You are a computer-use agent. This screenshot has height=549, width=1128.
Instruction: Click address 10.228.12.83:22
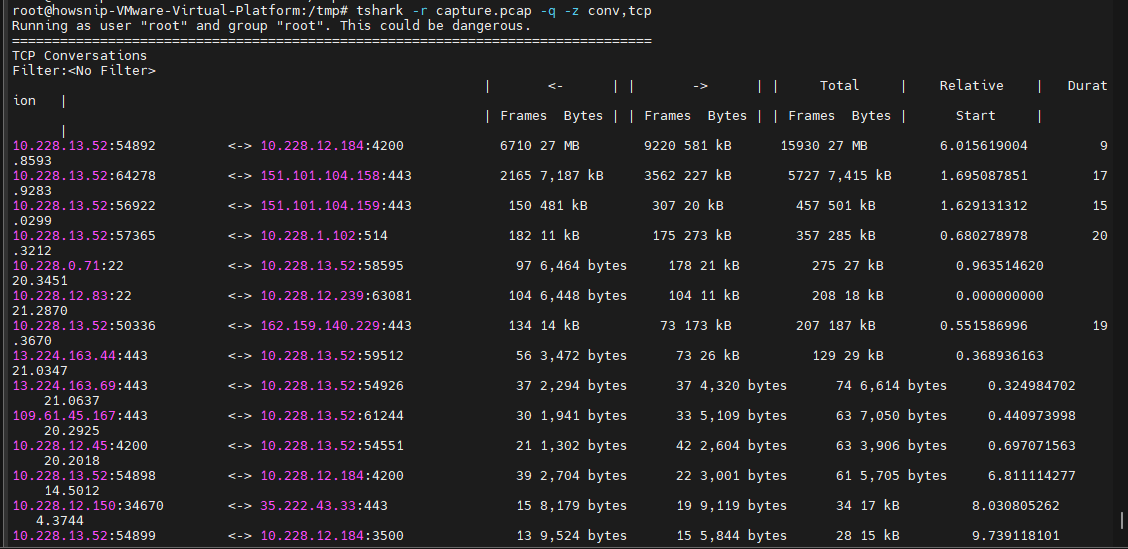point(72,296)
